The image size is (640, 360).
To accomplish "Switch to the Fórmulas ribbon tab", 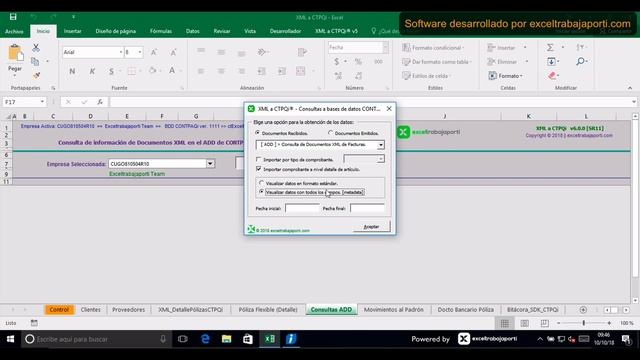I will (x=161, y=31).
